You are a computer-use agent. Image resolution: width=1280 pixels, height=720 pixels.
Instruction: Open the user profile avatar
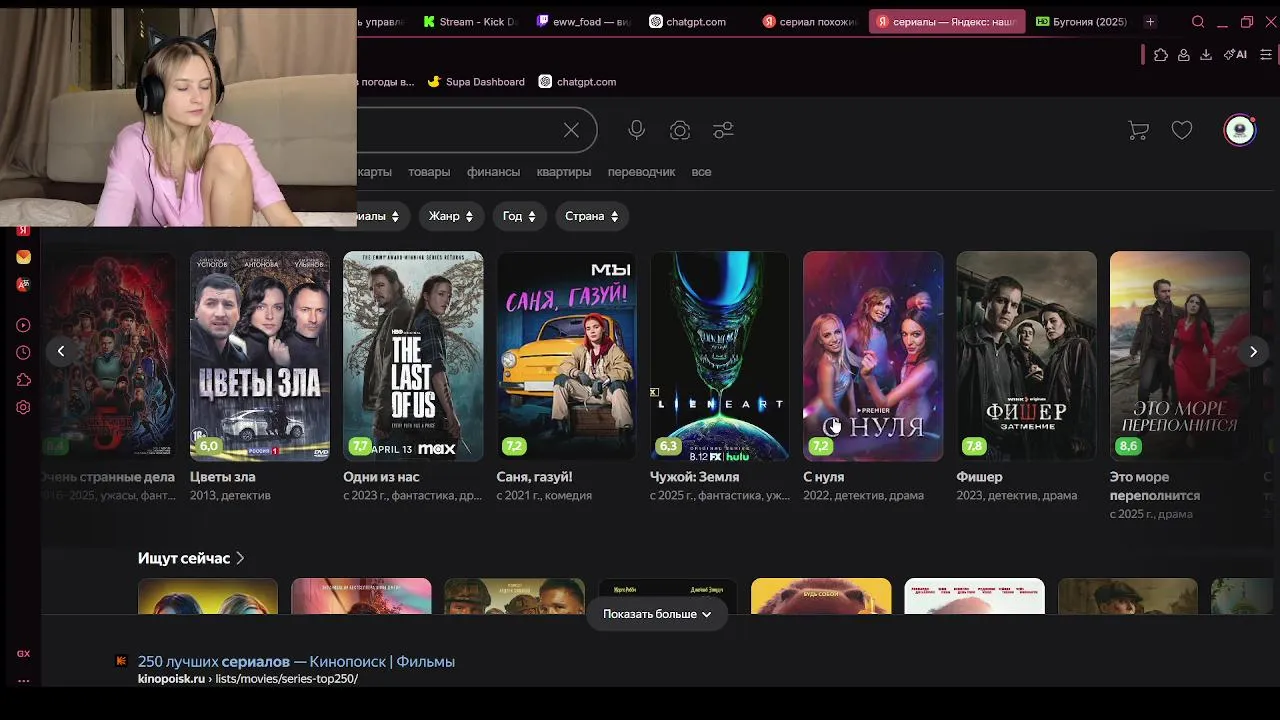click(1240, 130)
